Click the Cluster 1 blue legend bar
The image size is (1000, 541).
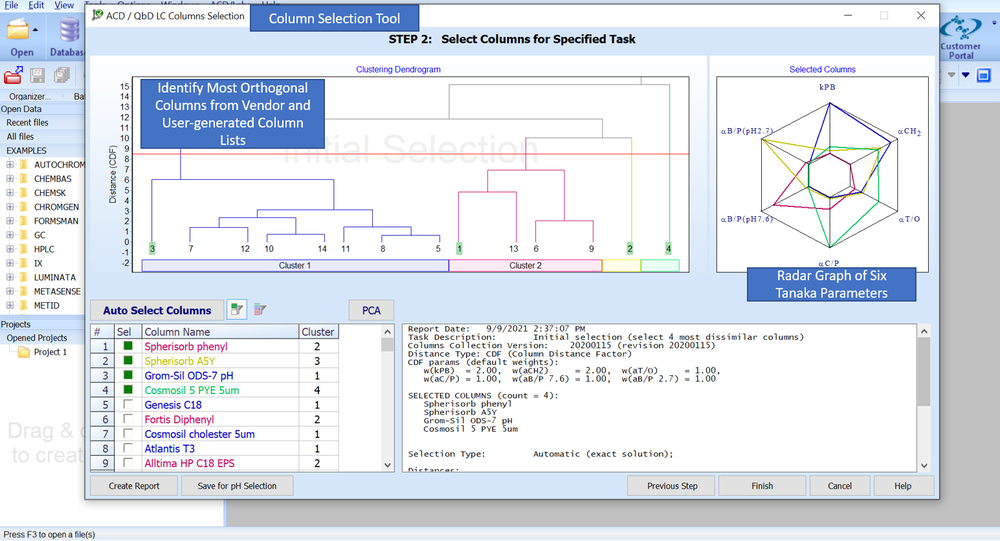[x=295, y=265]
